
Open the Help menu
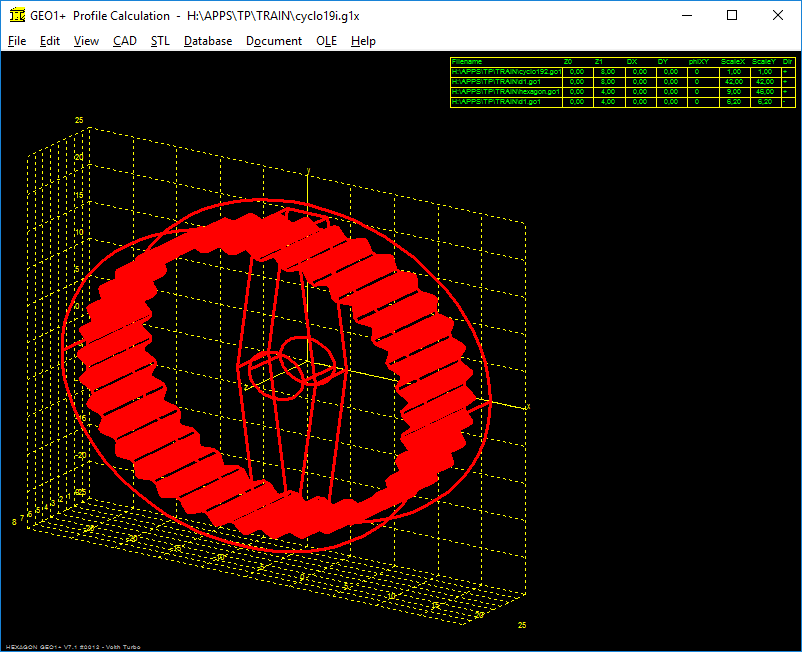pos(363,41)
